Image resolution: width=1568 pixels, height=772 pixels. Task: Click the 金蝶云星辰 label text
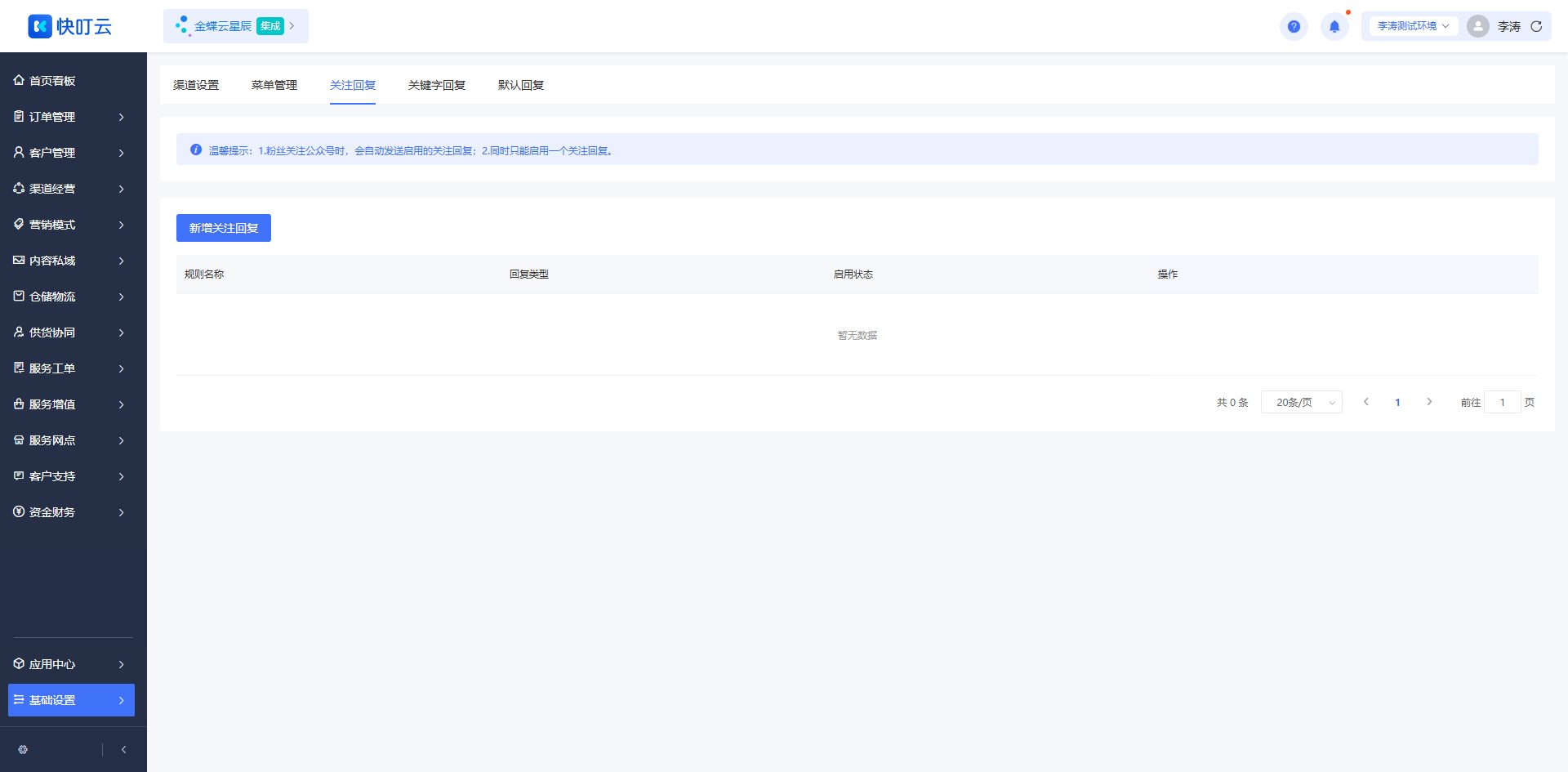coord(223,26)
